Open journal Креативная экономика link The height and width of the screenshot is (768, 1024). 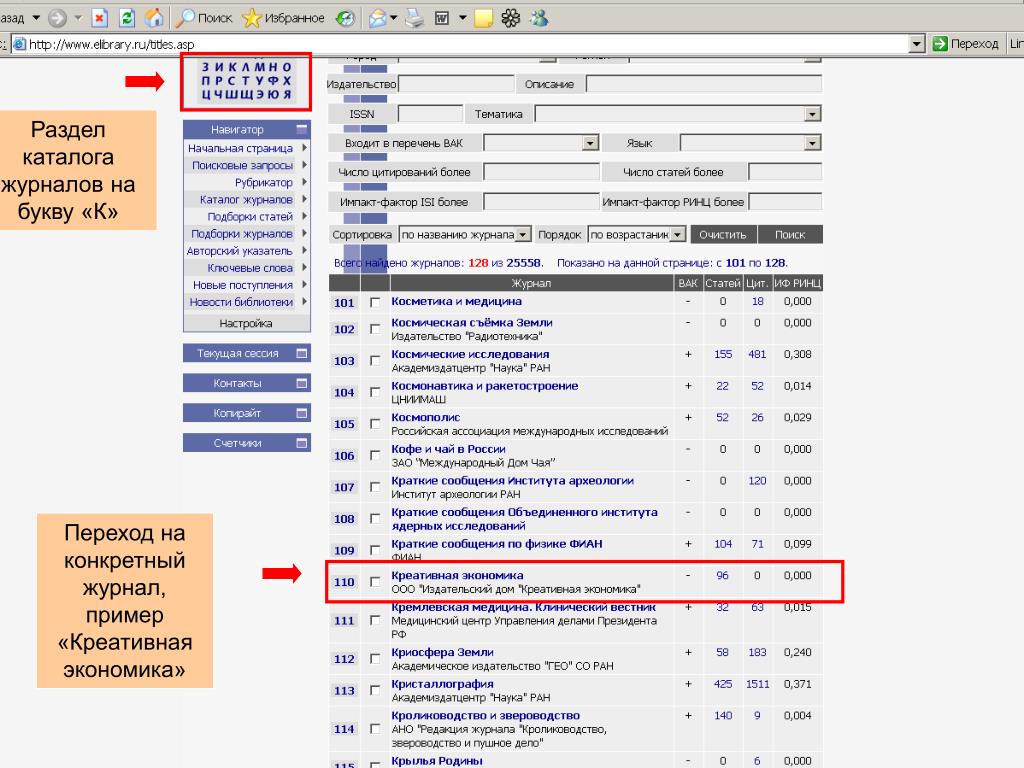pyautogui.click(x=457, y=575)
